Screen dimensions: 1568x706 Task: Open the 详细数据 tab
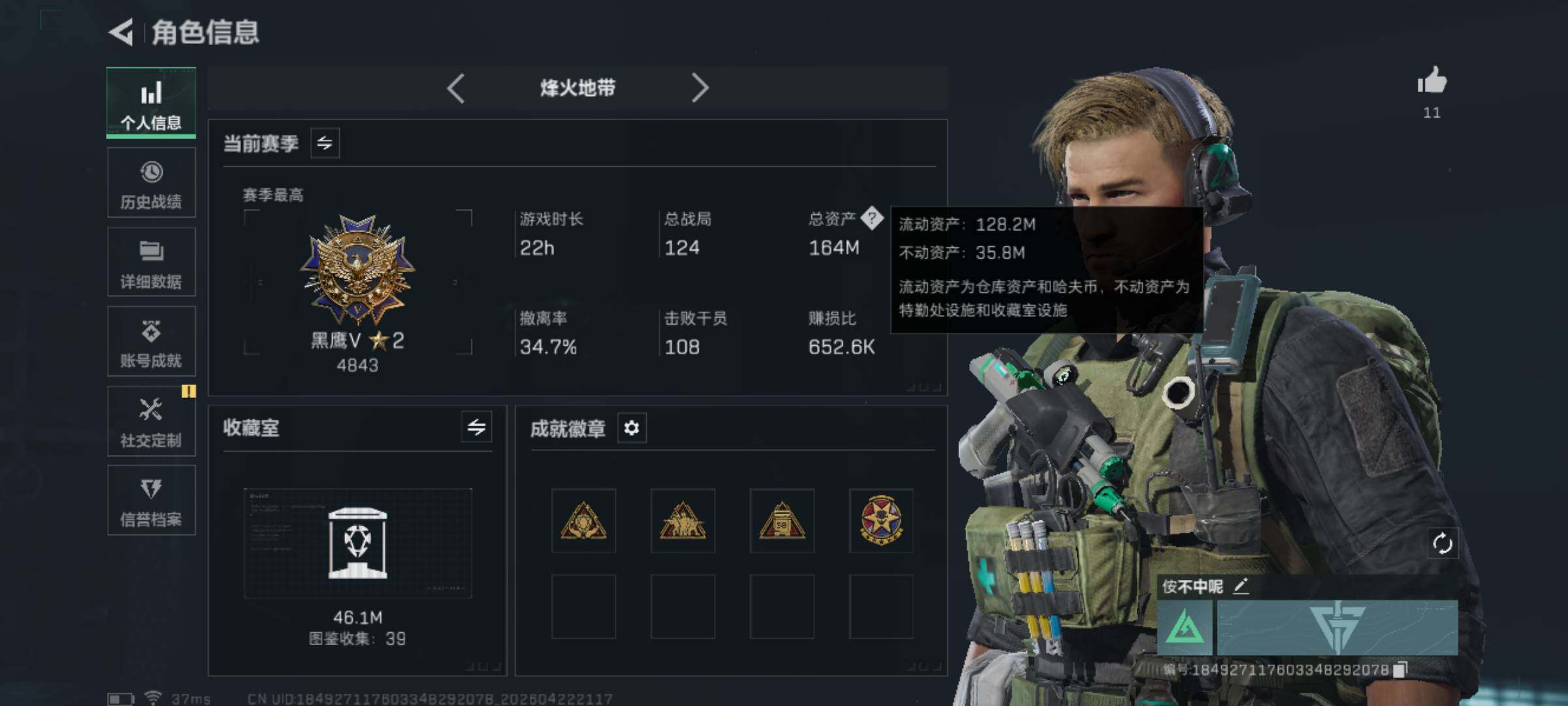pyautogui.click(x=151, y=262)
